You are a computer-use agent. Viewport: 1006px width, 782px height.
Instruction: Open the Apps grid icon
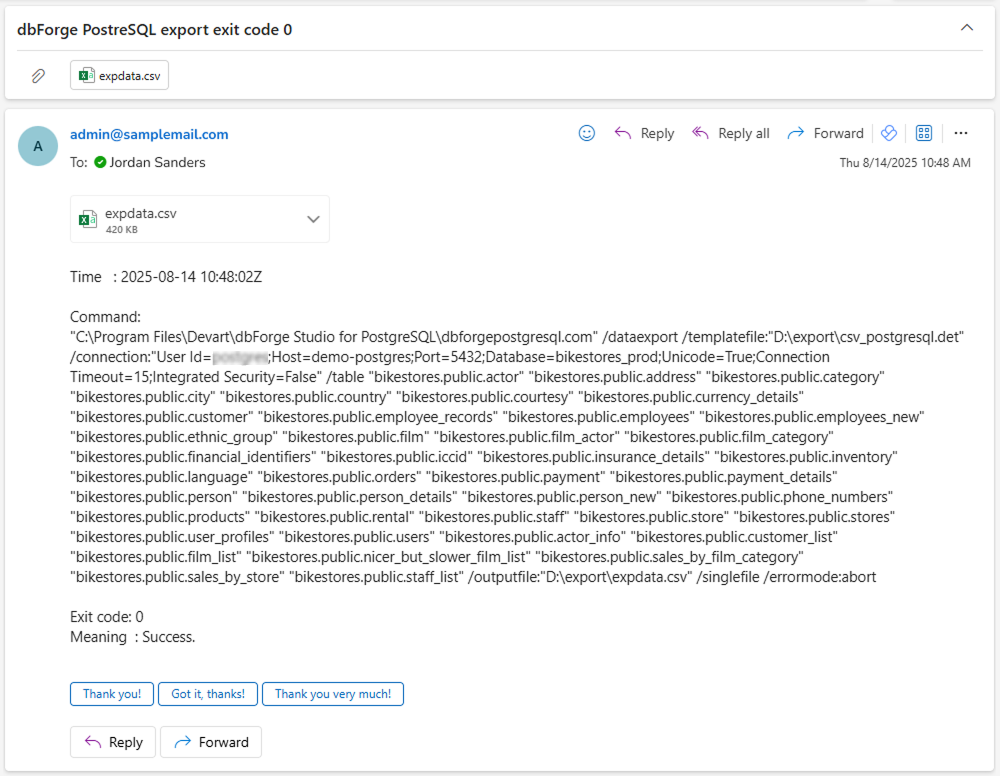coord(924,133)
